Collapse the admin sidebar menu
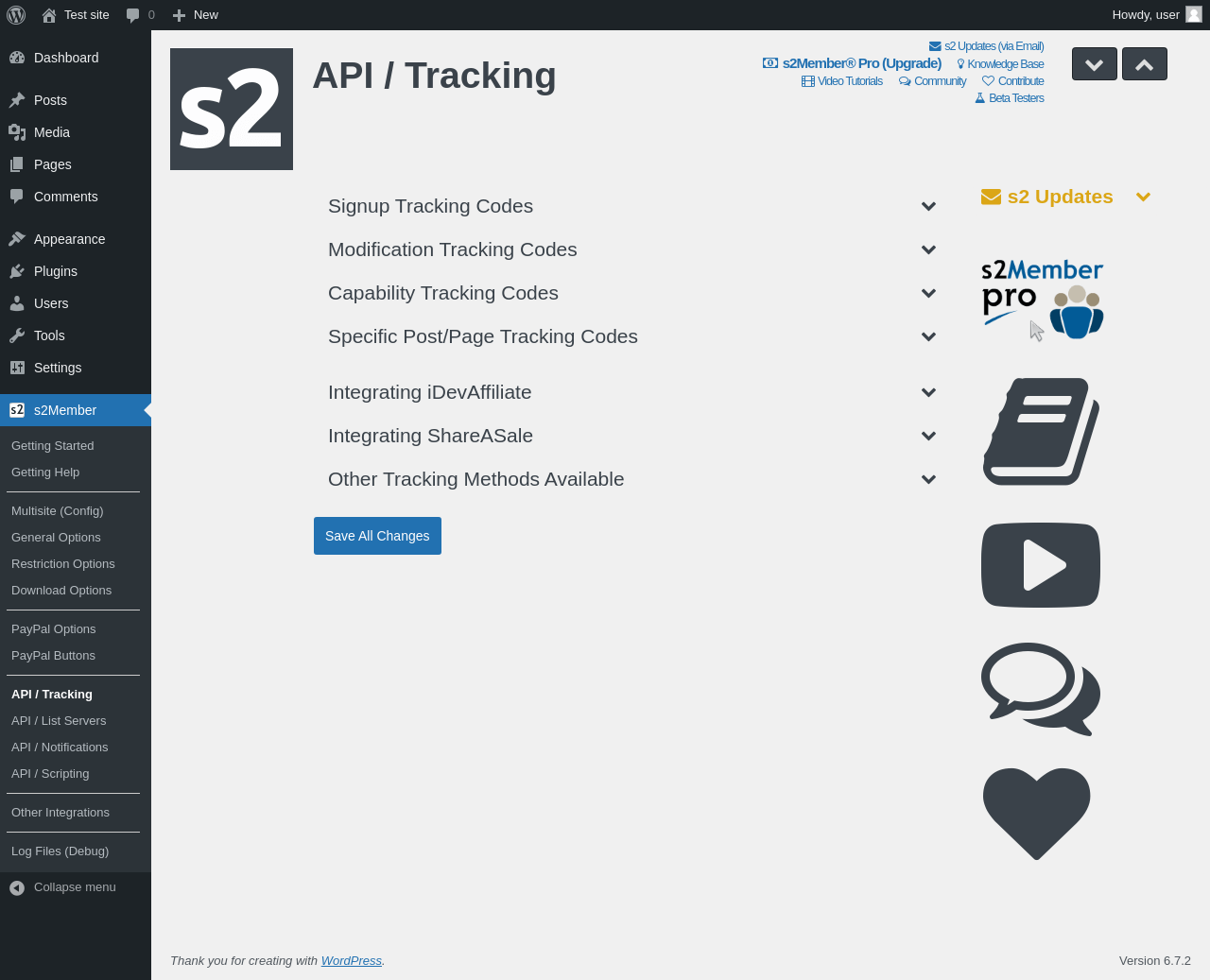This screenshot has width=1210, height=980. 76,887
